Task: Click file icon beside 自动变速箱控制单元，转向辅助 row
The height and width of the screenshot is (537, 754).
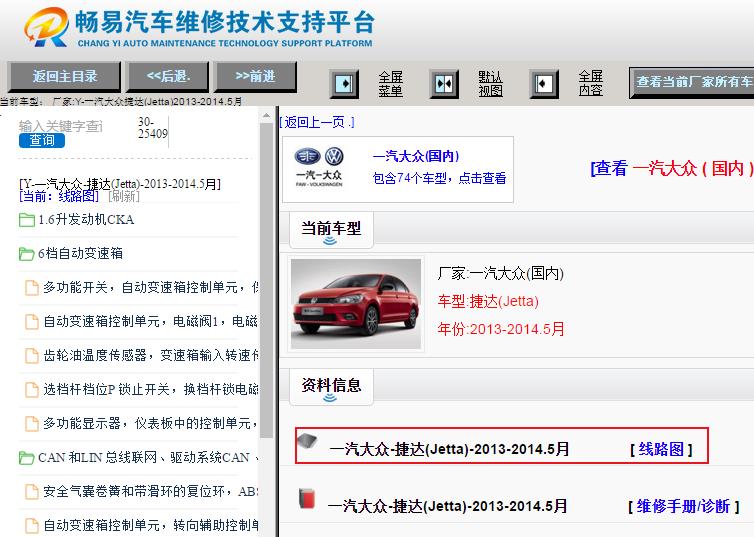Action: pos(32,525)
